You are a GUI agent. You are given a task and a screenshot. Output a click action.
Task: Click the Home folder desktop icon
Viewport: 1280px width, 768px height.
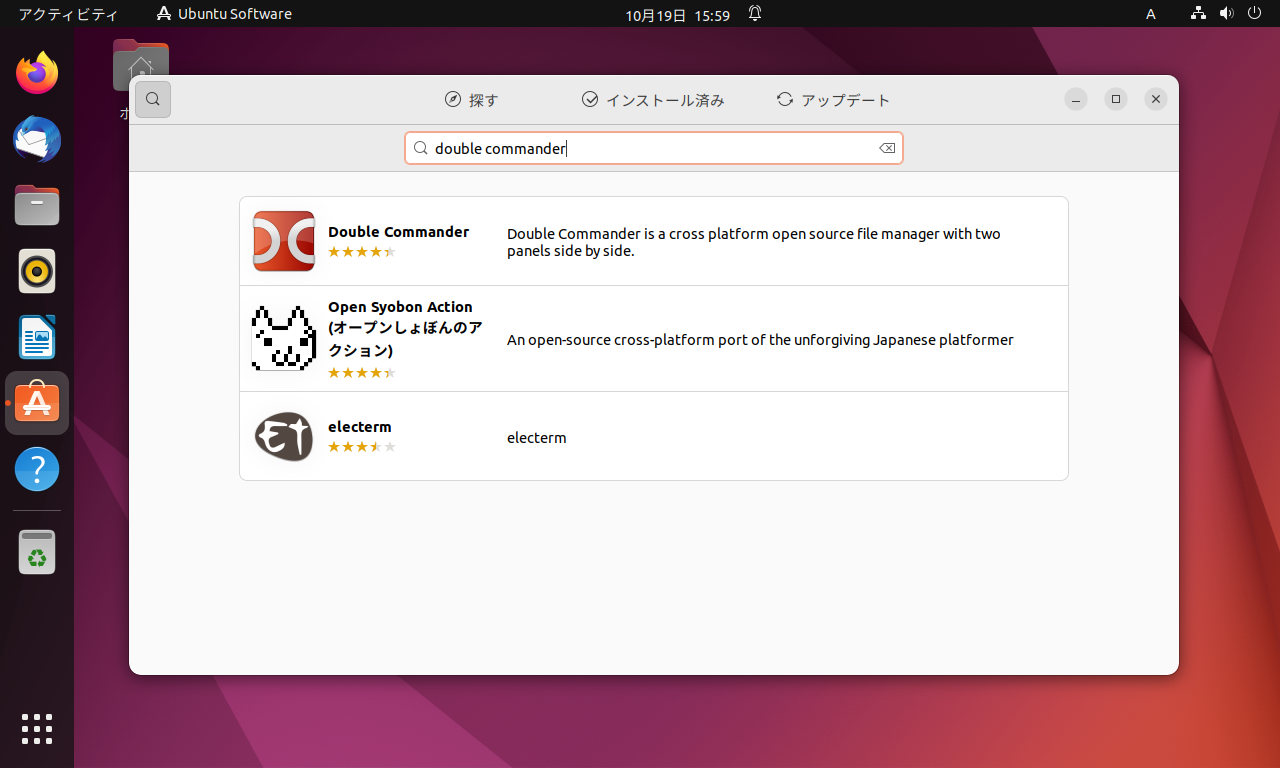coord(140,65)
